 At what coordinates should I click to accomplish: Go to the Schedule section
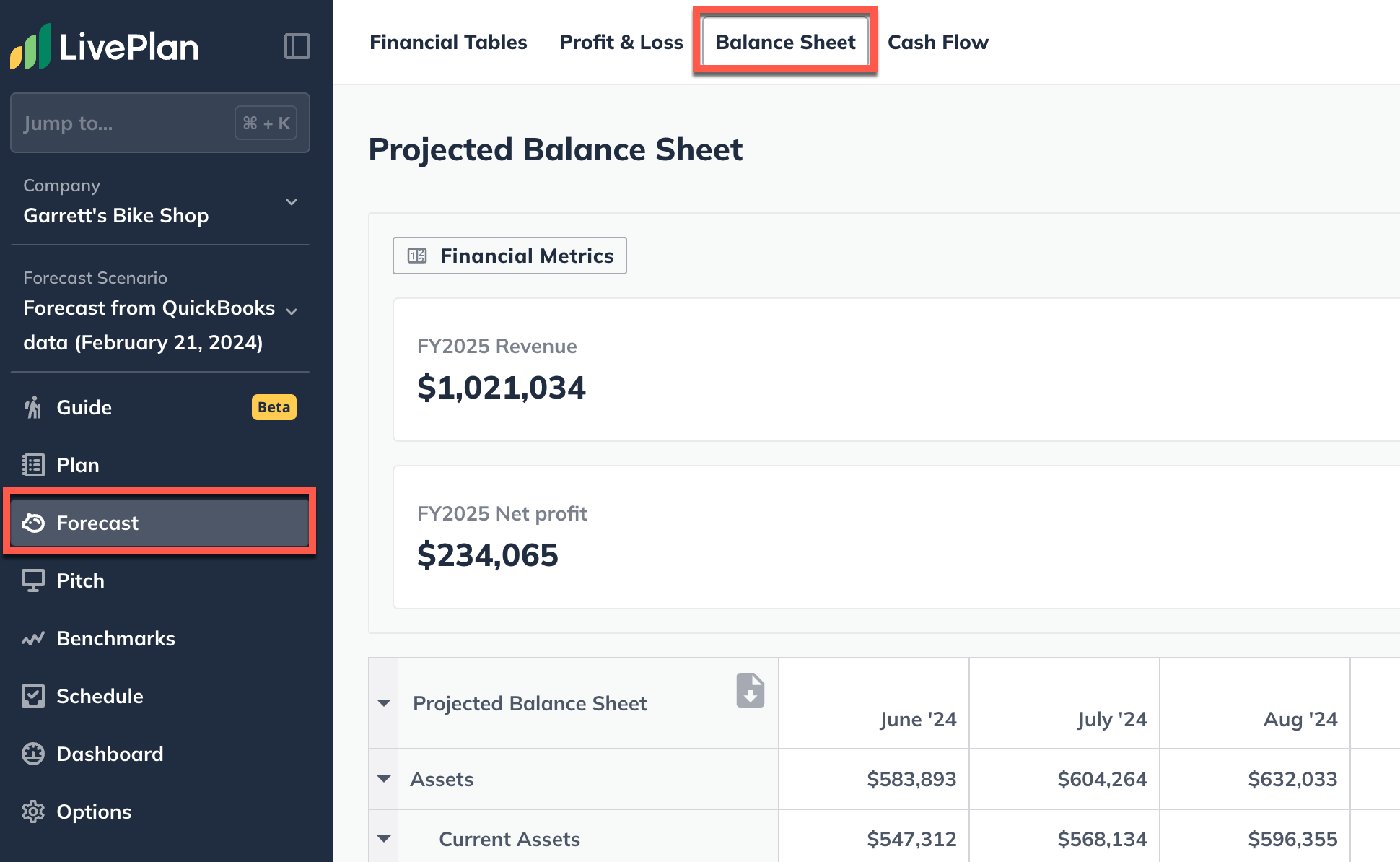[160, 696]
